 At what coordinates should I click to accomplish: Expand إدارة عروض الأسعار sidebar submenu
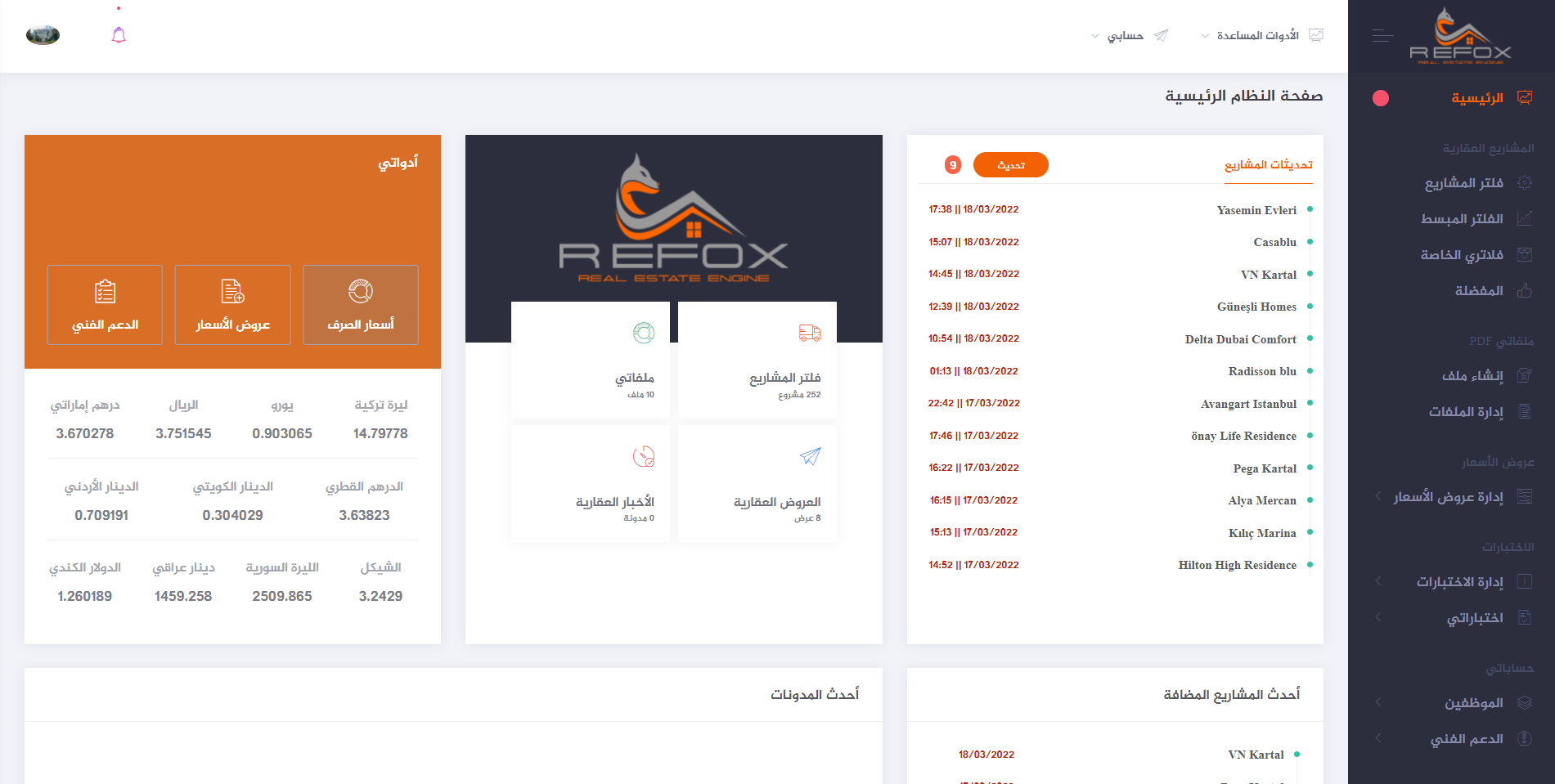[x=1449, y=497]
